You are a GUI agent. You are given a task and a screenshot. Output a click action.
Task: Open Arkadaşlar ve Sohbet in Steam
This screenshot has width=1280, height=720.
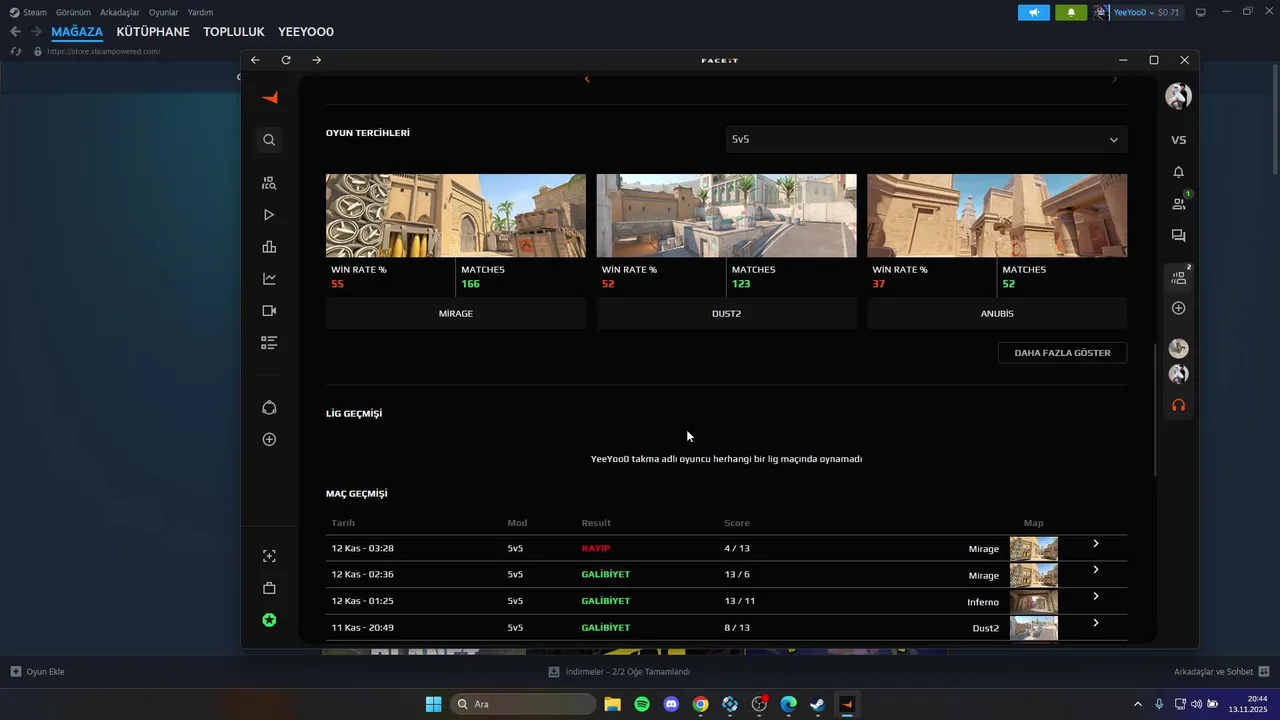(x=1222, y=671)
